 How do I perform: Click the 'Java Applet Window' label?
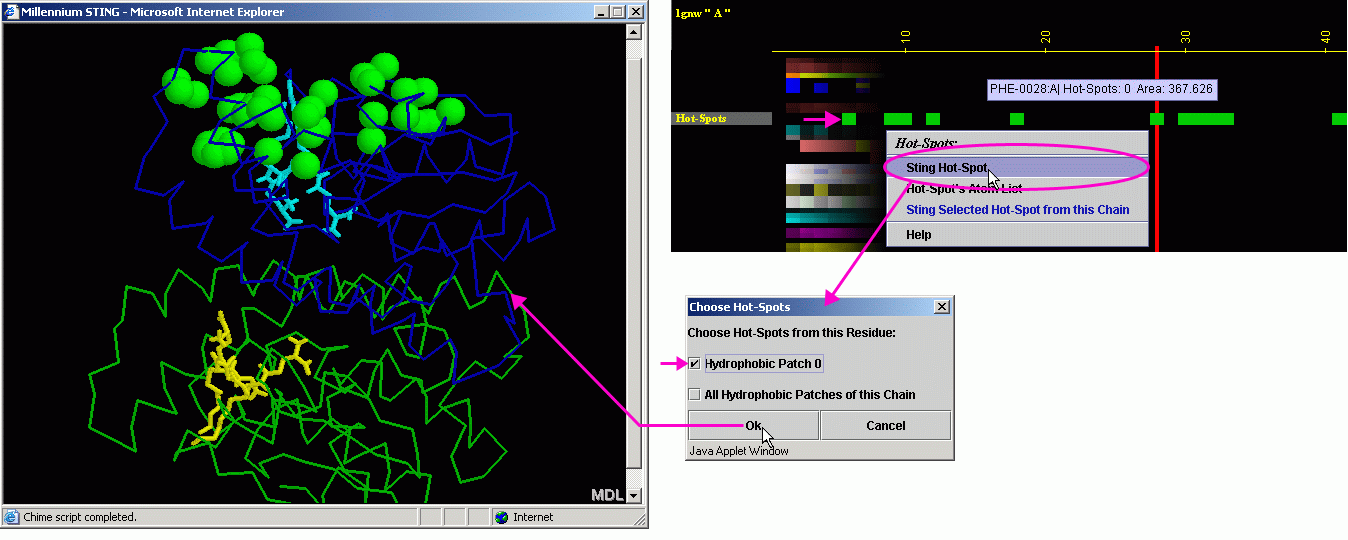739,451
